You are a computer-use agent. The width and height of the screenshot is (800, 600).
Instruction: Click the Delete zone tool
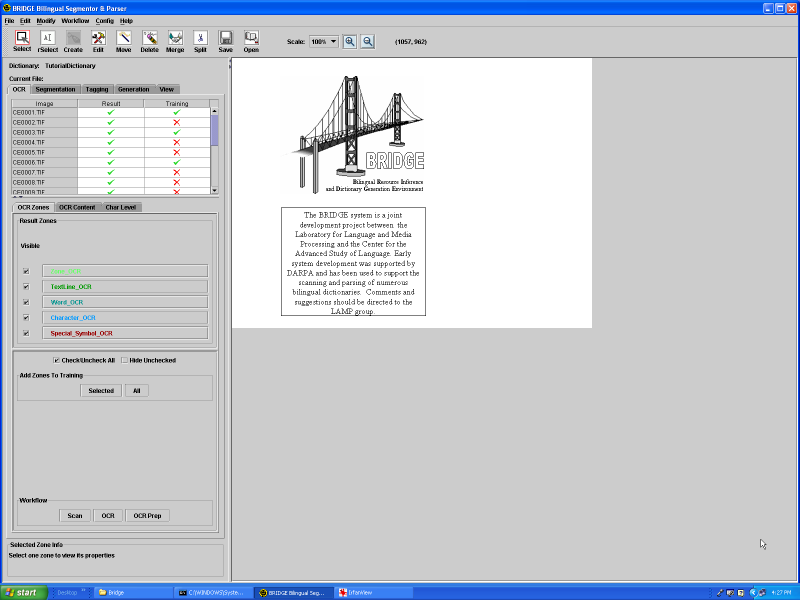(149, 38)
